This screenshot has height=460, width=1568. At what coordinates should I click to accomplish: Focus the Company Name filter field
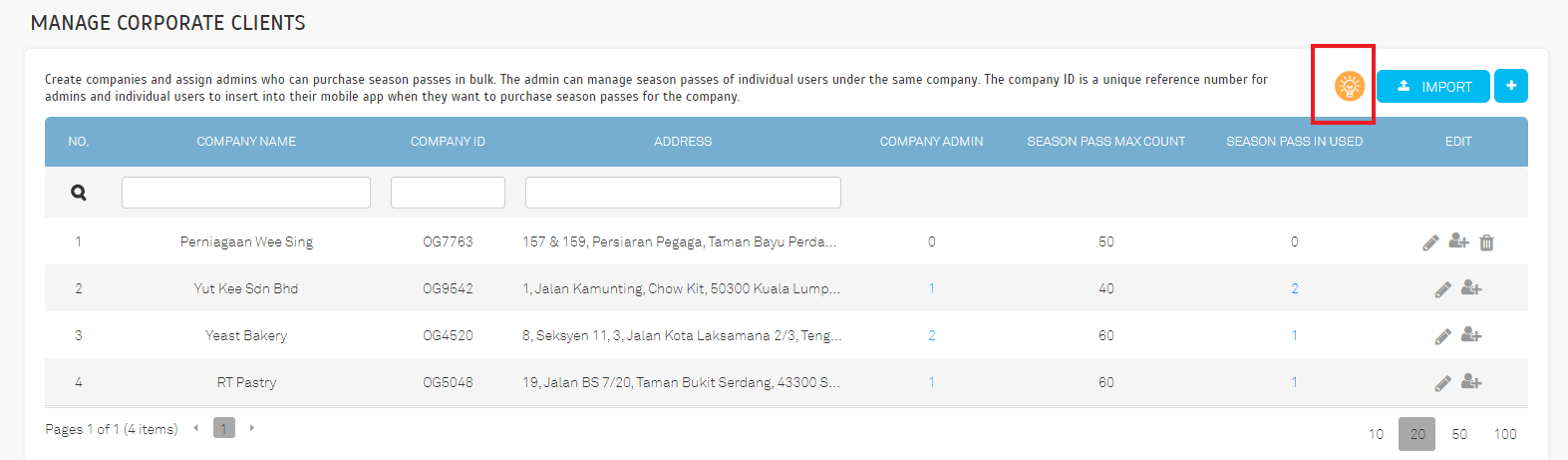point(246,193)
